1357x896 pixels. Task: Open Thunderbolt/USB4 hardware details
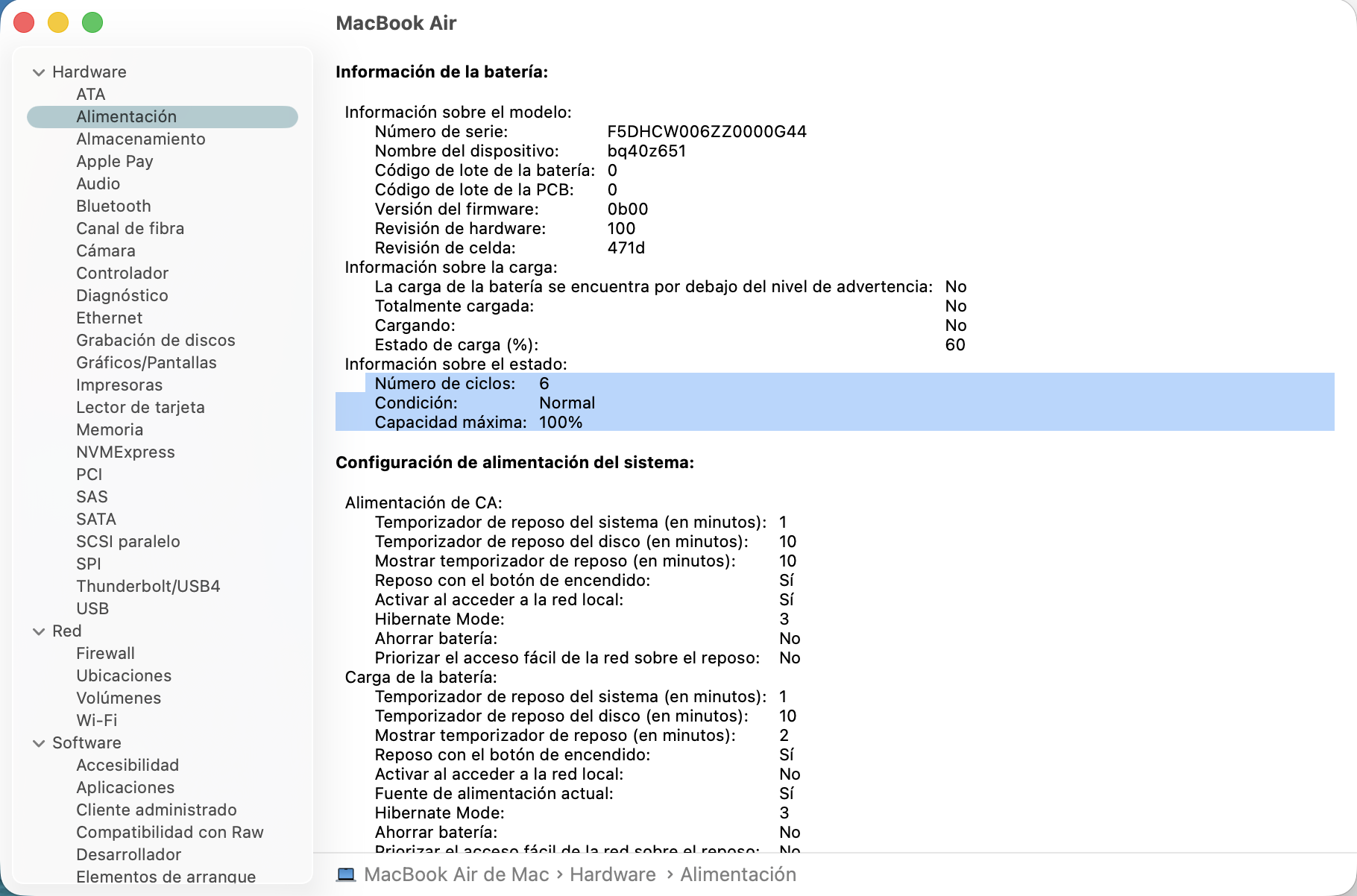tap(148, 586)
